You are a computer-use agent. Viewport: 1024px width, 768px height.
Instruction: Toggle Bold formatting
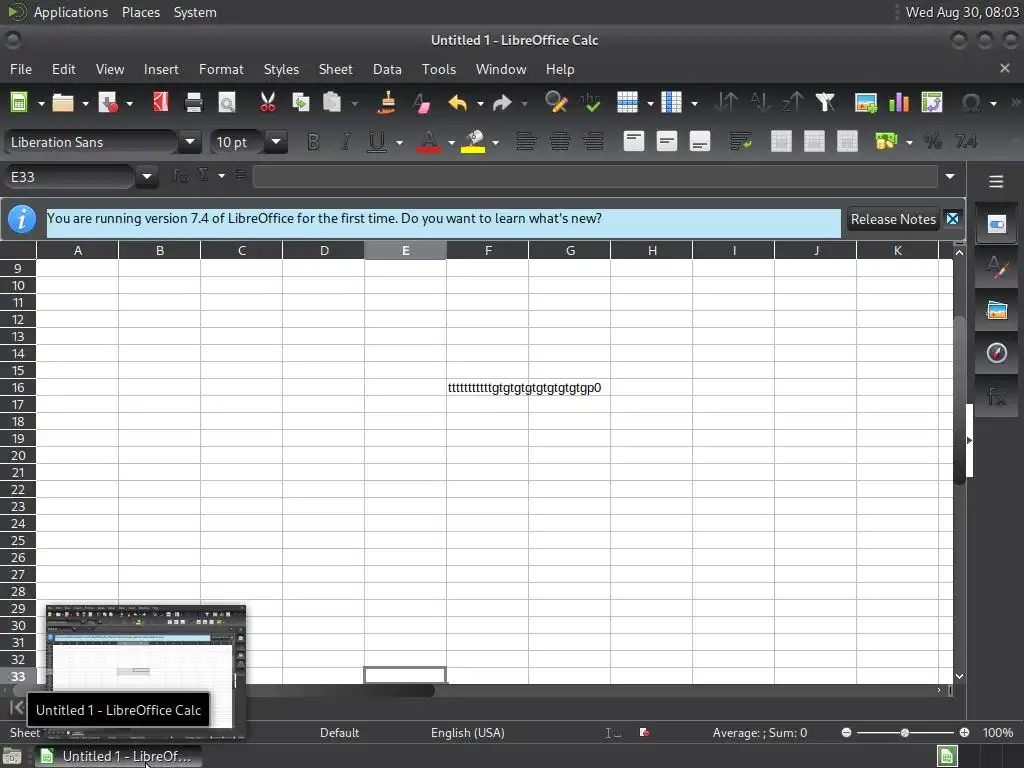point(313,142)
